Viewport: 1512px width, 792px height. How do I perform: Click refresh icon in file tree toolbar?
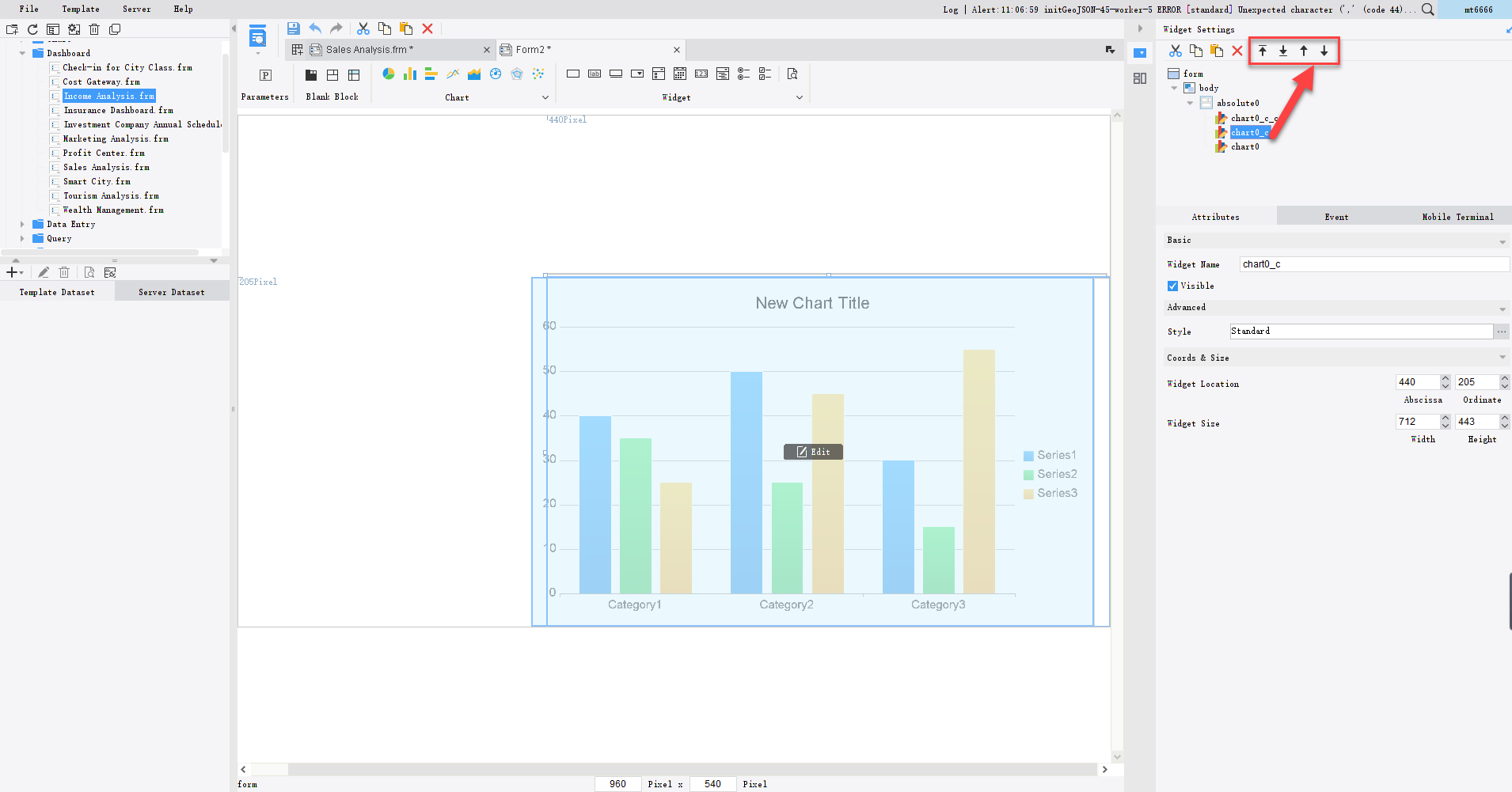pos(32,29)
